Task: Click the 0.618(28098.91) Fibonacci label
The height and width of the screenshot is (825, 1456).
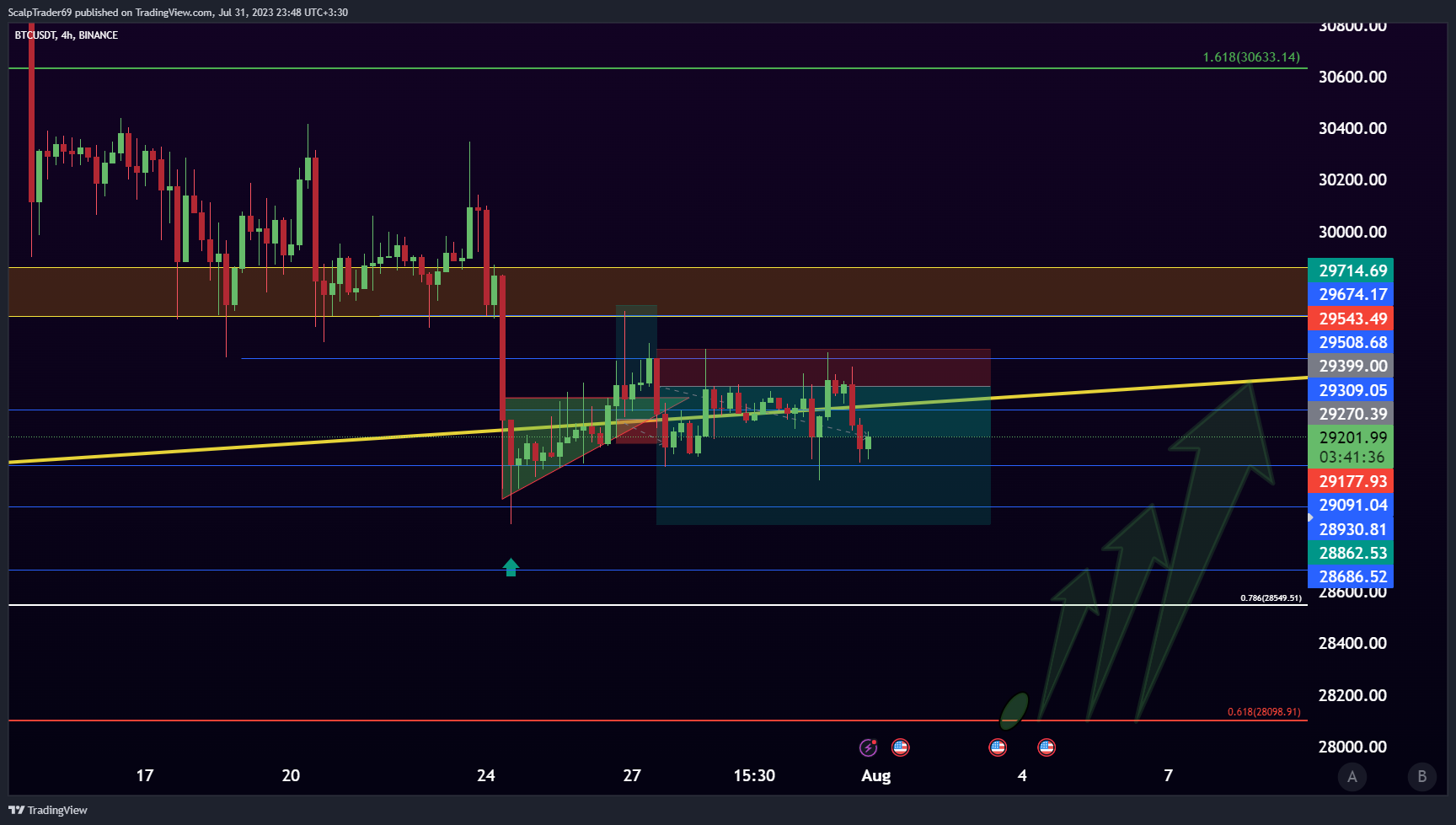Action: click(1264, 712)
